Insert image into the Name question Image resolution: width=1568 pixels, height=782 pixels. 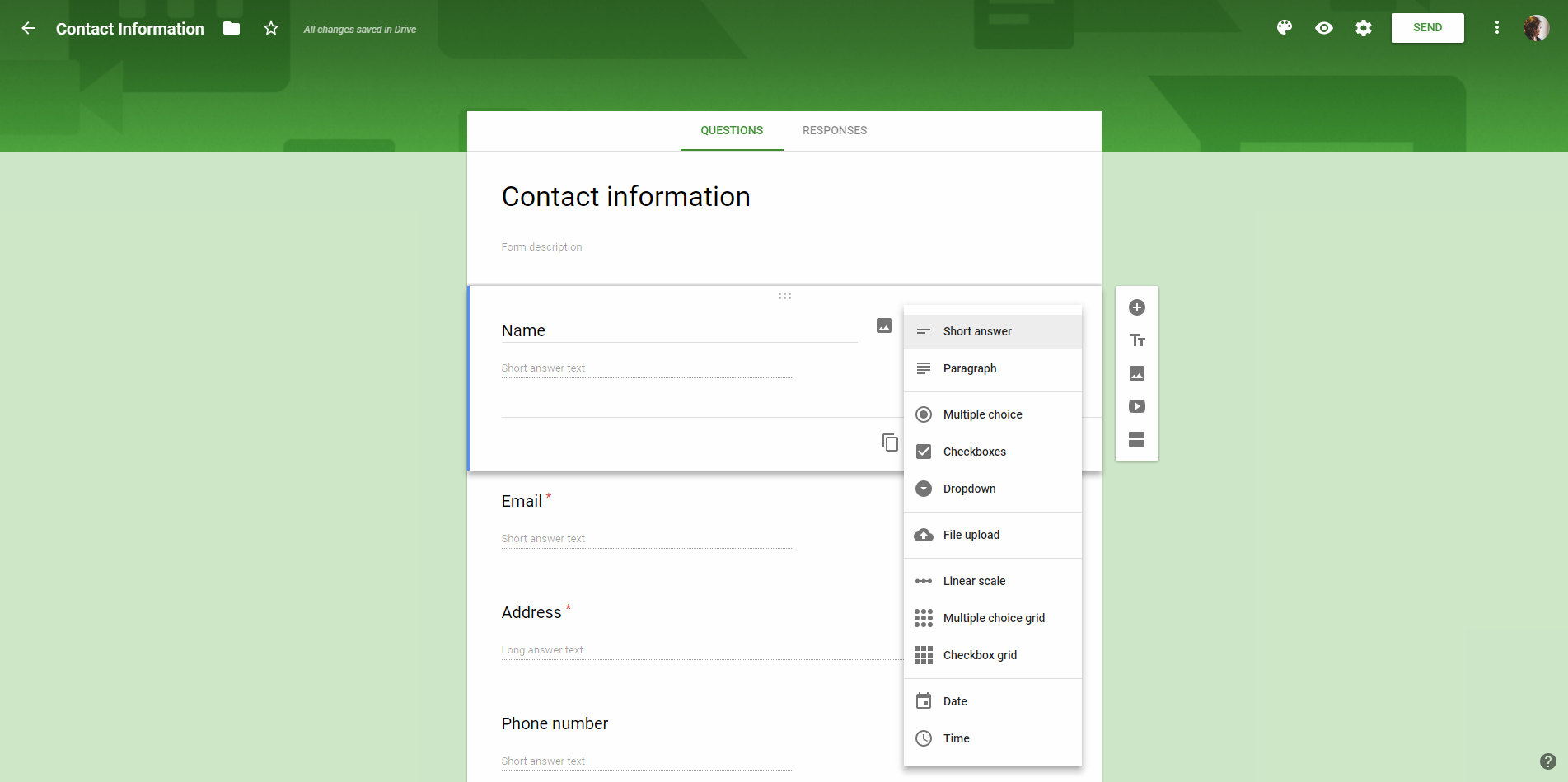point(884,325)
